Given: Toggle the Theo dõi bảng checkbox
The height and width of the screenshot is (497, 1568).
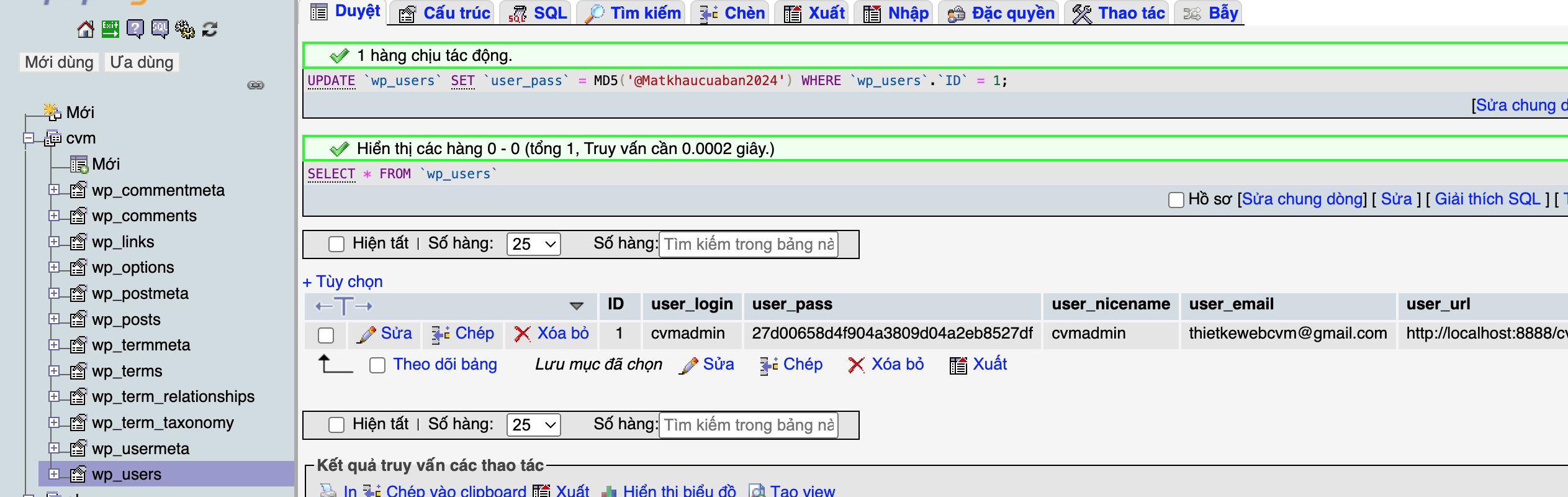Looking at the screenshot, I should [377, 365].
